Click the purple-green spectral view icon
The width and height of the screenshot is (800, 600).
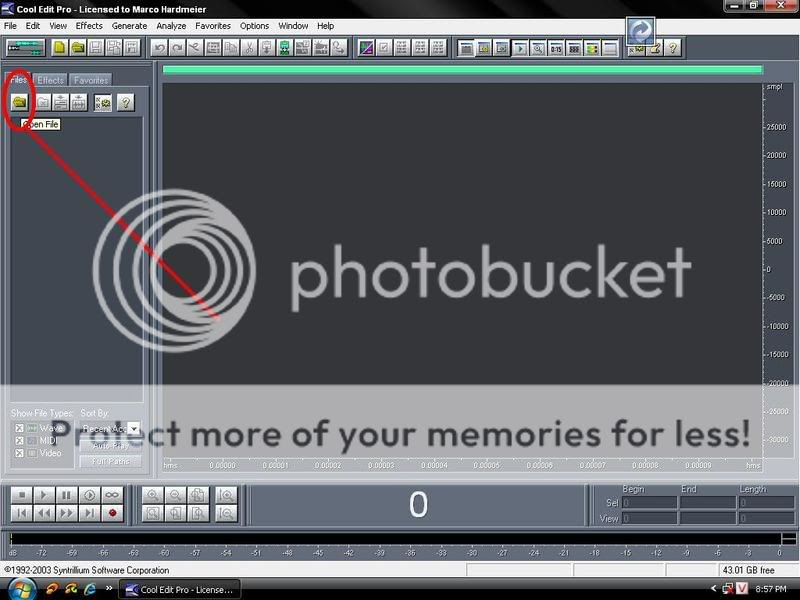tap(366, 48)
